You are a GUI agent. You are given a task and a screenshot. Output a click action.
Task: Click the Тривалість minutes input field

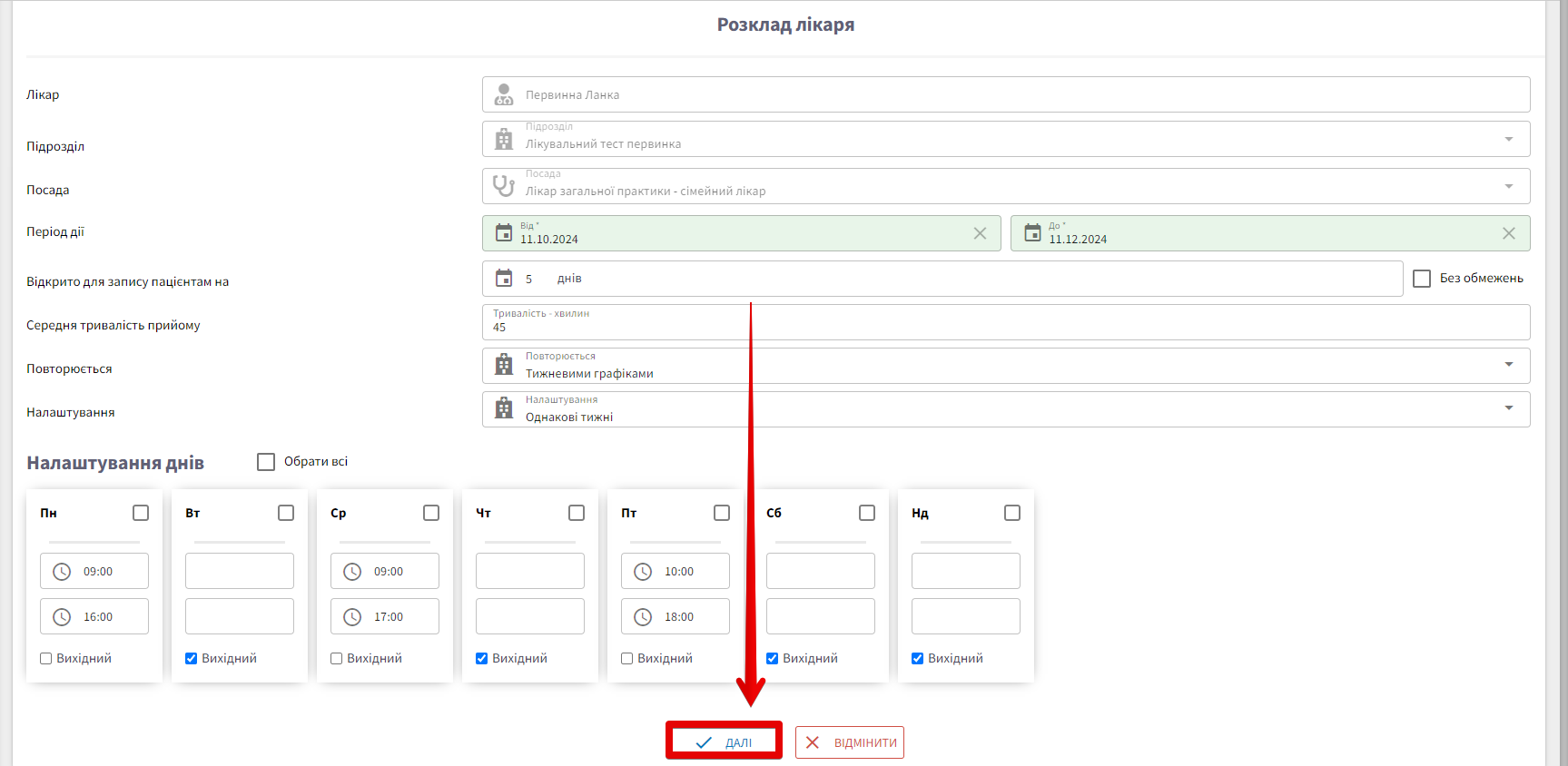(999, 327)
